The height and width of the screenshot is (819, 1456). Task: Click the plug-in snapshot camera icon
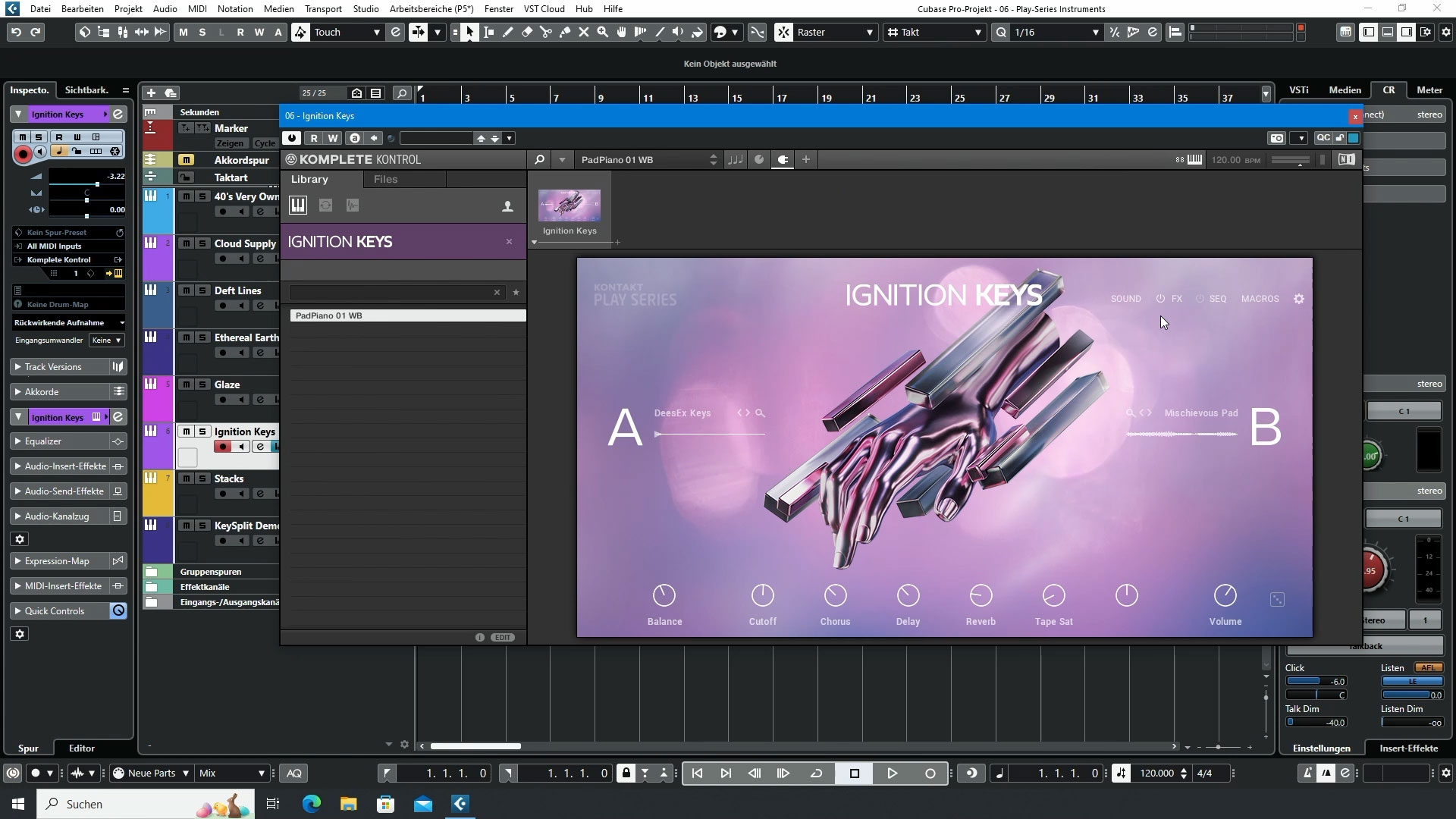[1277, 138]
